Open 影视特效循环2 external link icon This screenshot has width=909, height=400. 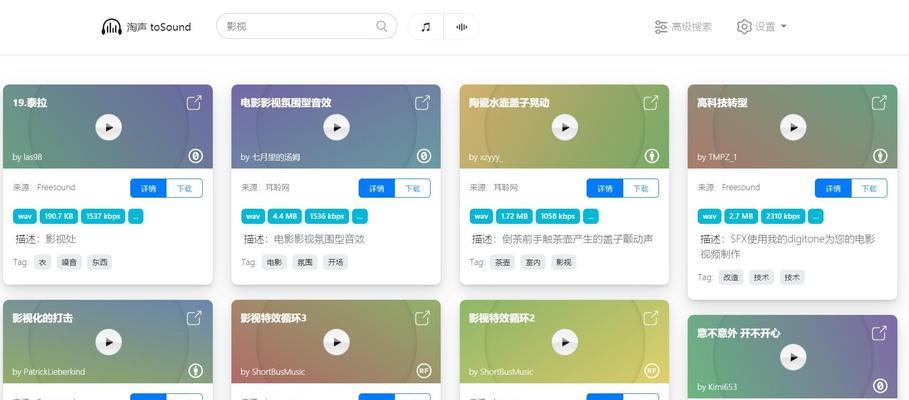(651, 318)
